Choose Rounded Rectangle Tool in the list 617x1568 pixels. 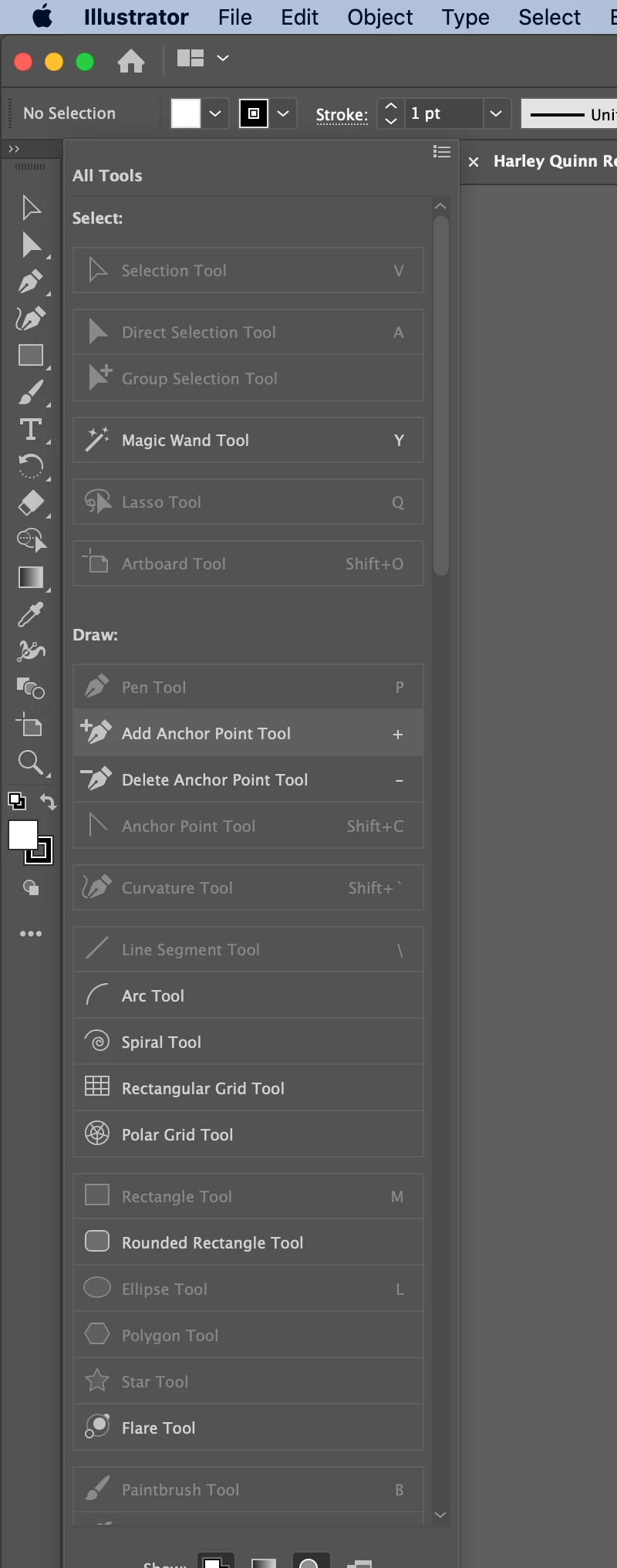coord(248,1242)
